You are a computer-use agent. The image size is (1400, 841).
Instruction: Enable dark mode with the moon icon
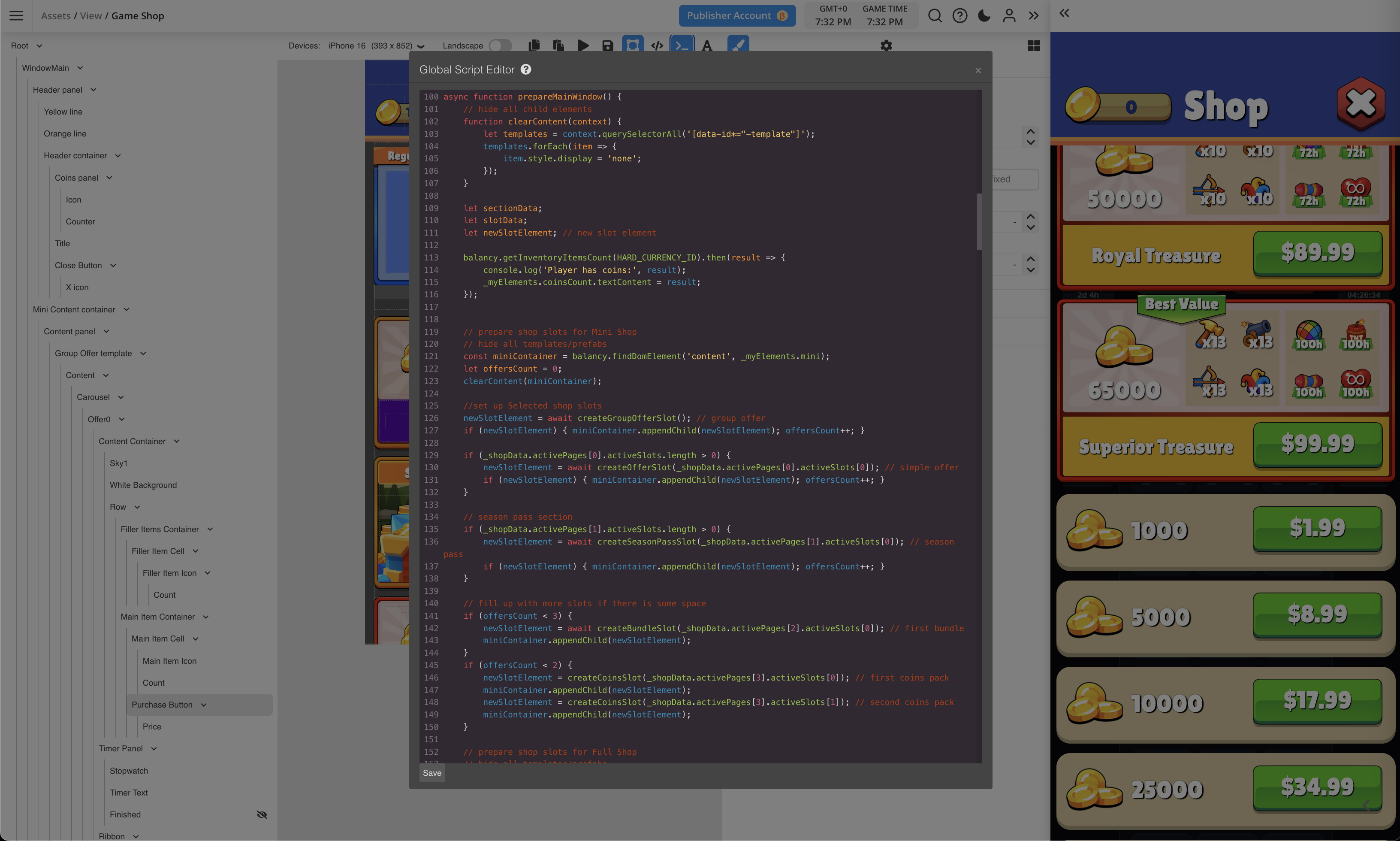pyautogui.click(x=984, y=15)
